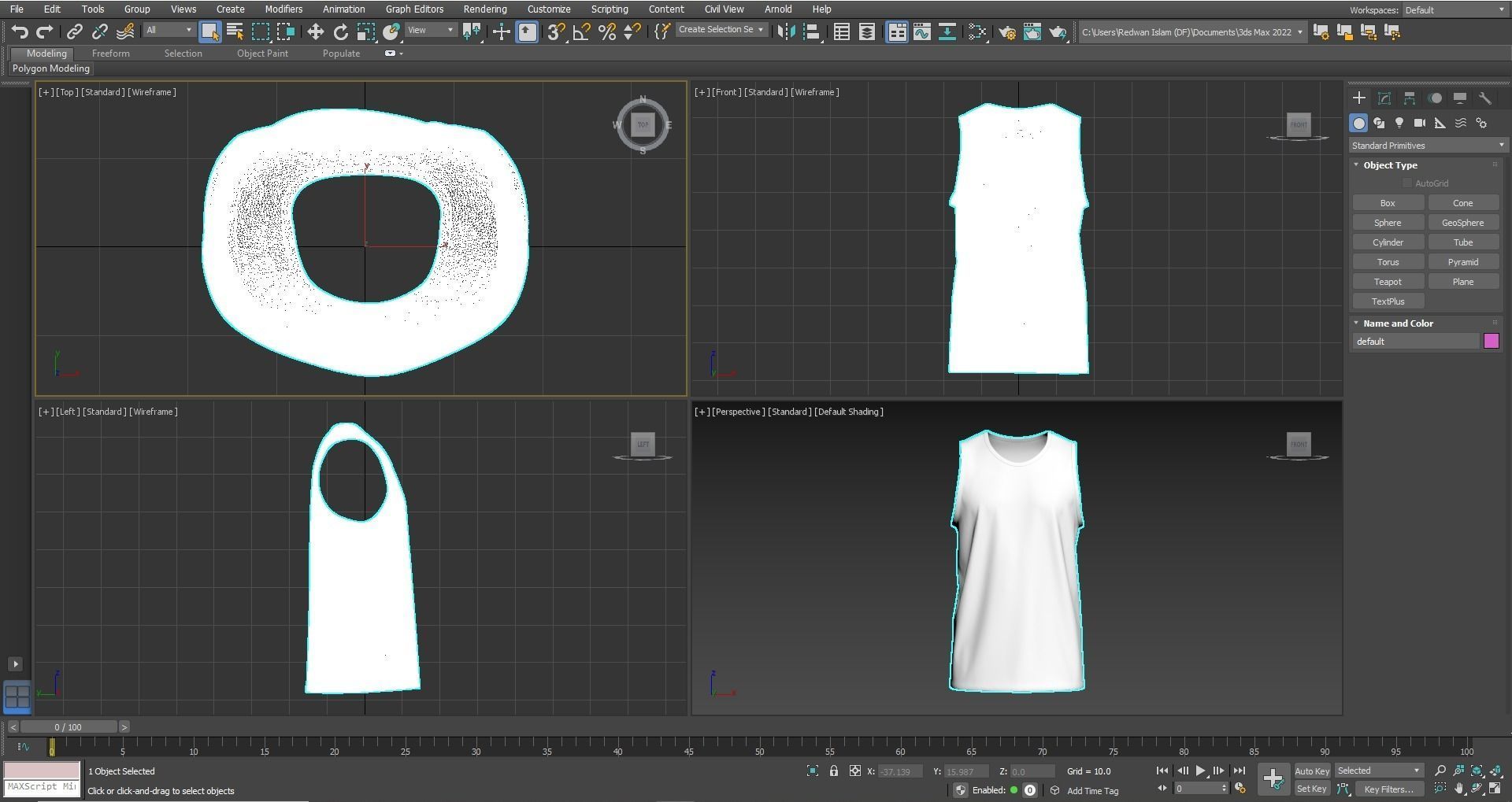Select Helpers category icon
The image size is (1512, 802).
(x=1440, y=123)
